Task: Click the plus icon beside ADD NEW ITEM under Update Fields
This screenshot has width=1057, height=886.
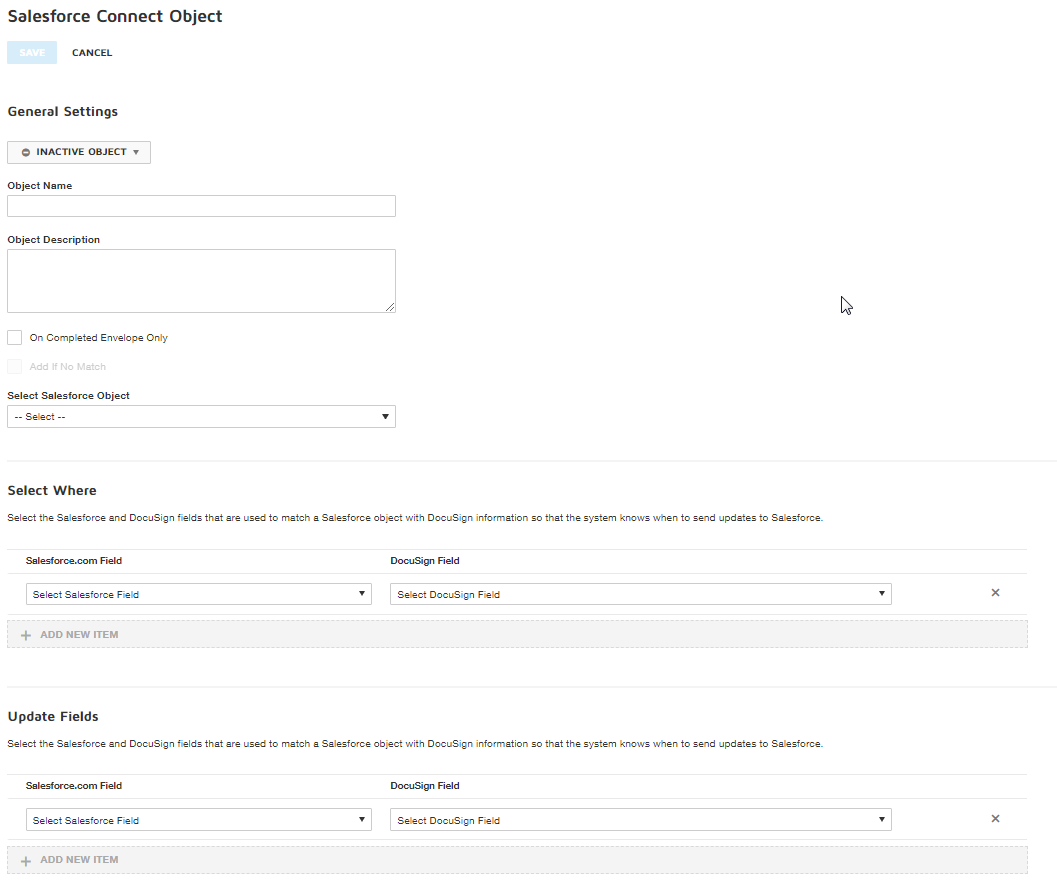Action: tap(24, 860)
